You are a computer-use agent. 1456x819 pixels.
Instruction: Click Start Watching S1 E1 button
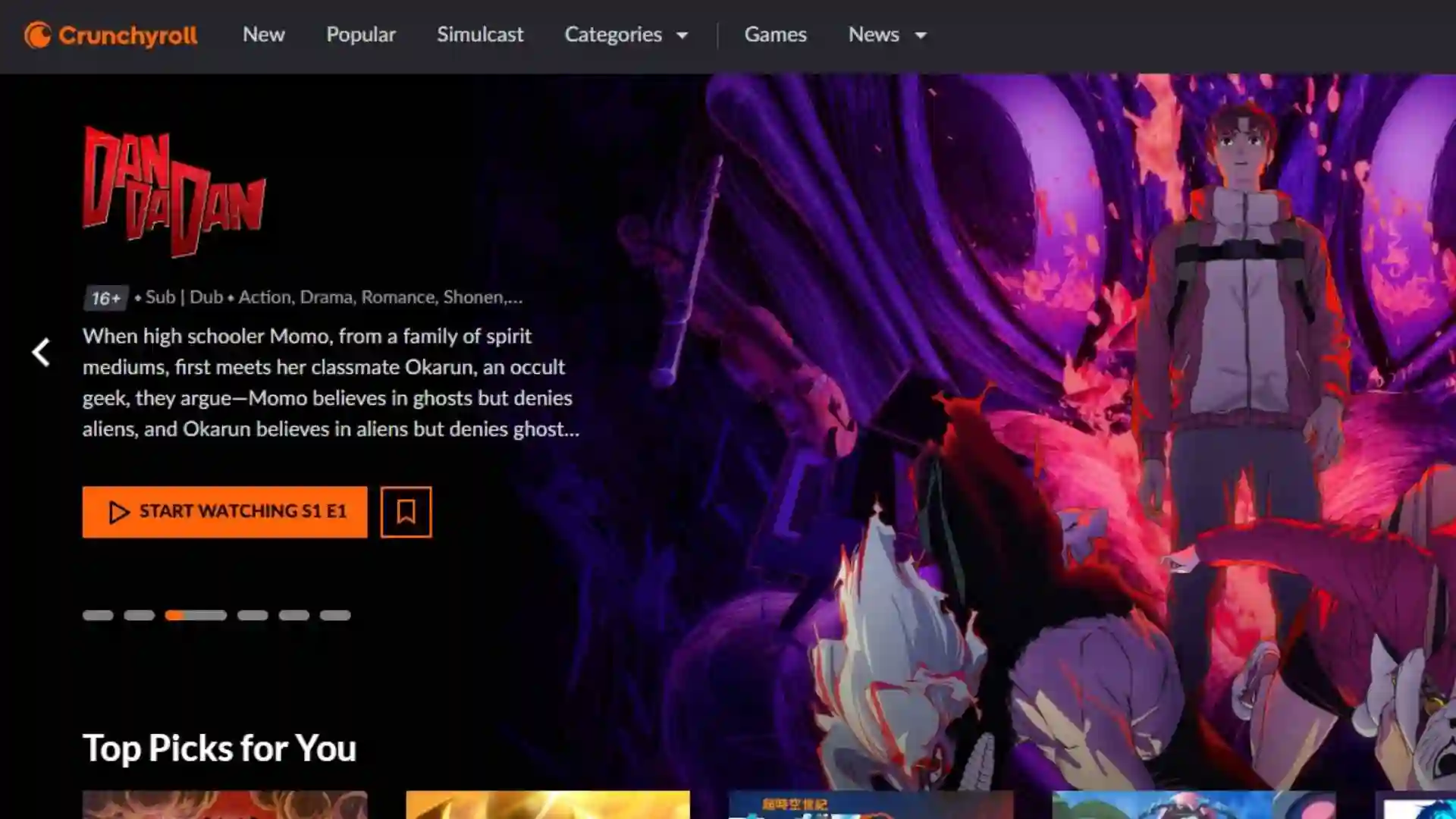[x=224, y=512]
